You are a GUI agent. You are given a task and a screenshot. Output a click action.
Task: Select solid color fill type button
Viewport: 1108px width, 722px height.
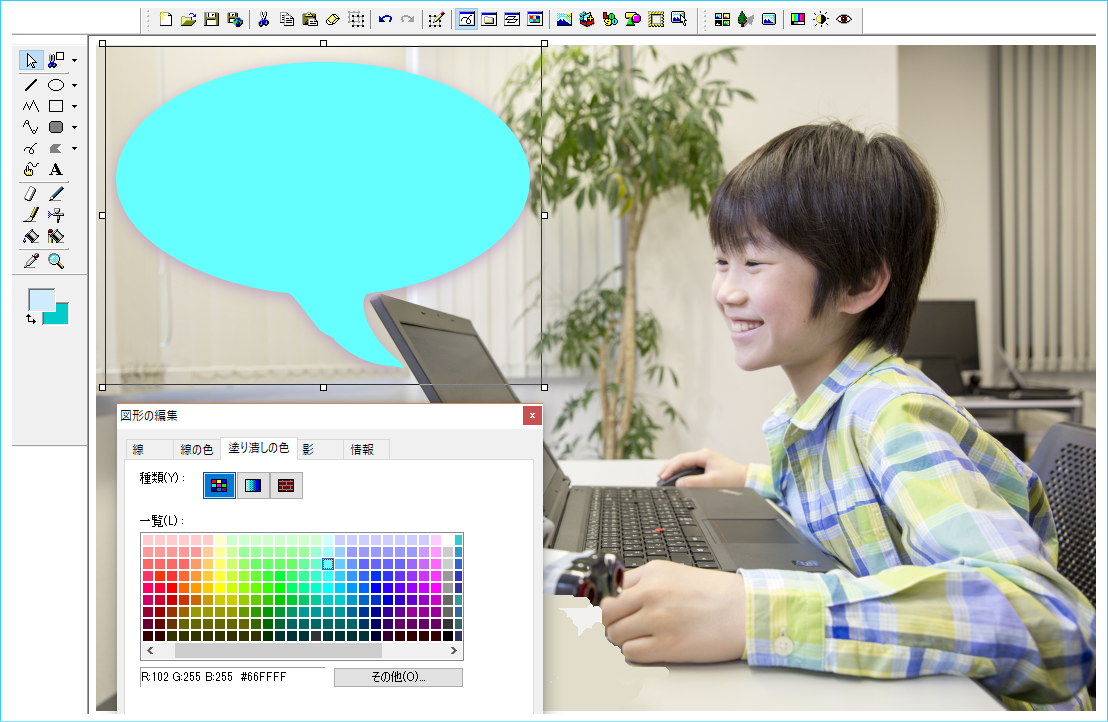click(x=219, y=485)
